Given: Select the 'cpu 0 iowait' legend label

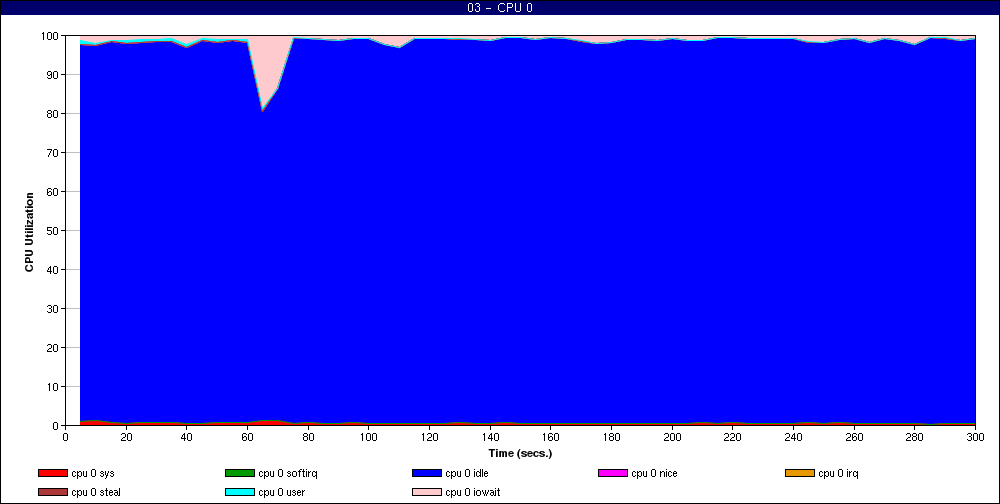Looking at the screenshot, I should click(473, 493).
